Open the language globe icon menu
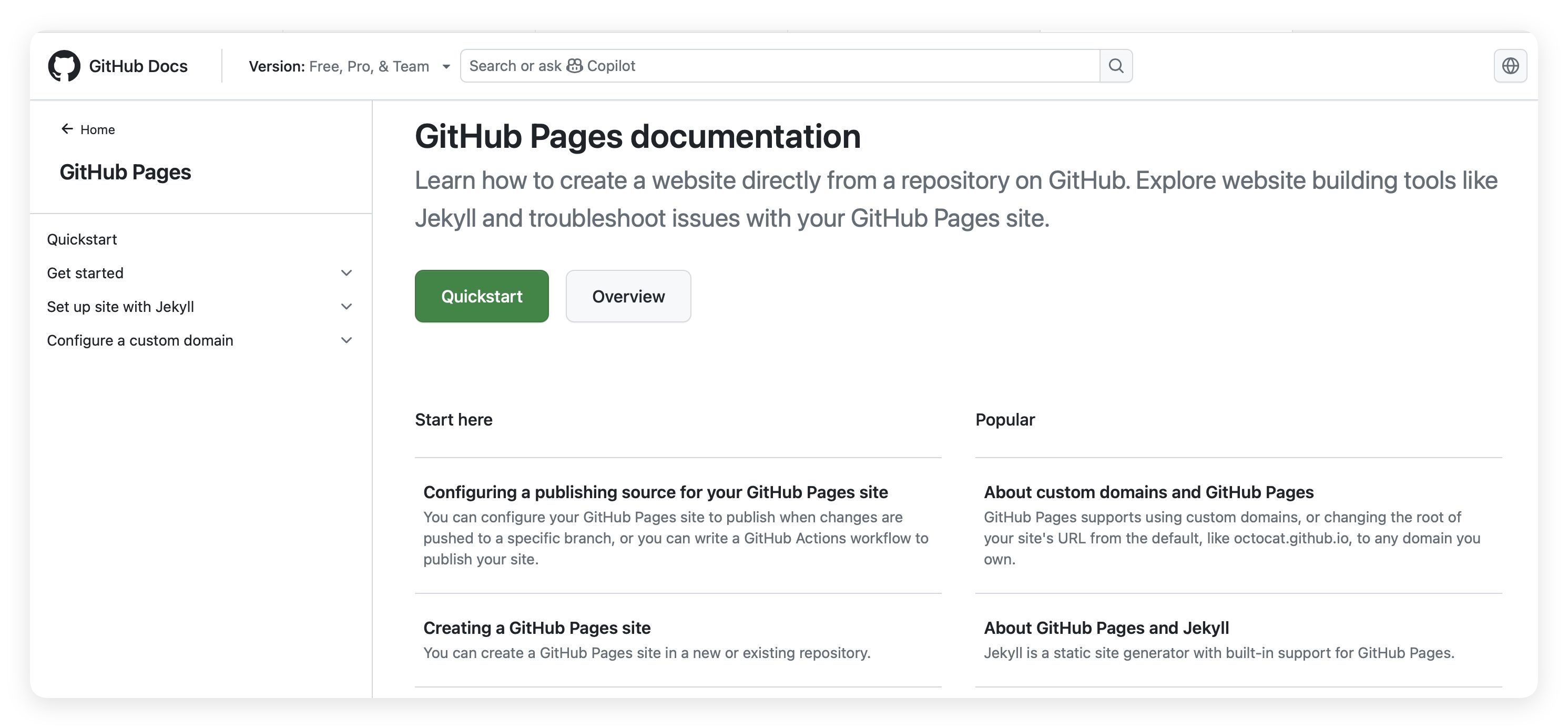 point(1510,66)
